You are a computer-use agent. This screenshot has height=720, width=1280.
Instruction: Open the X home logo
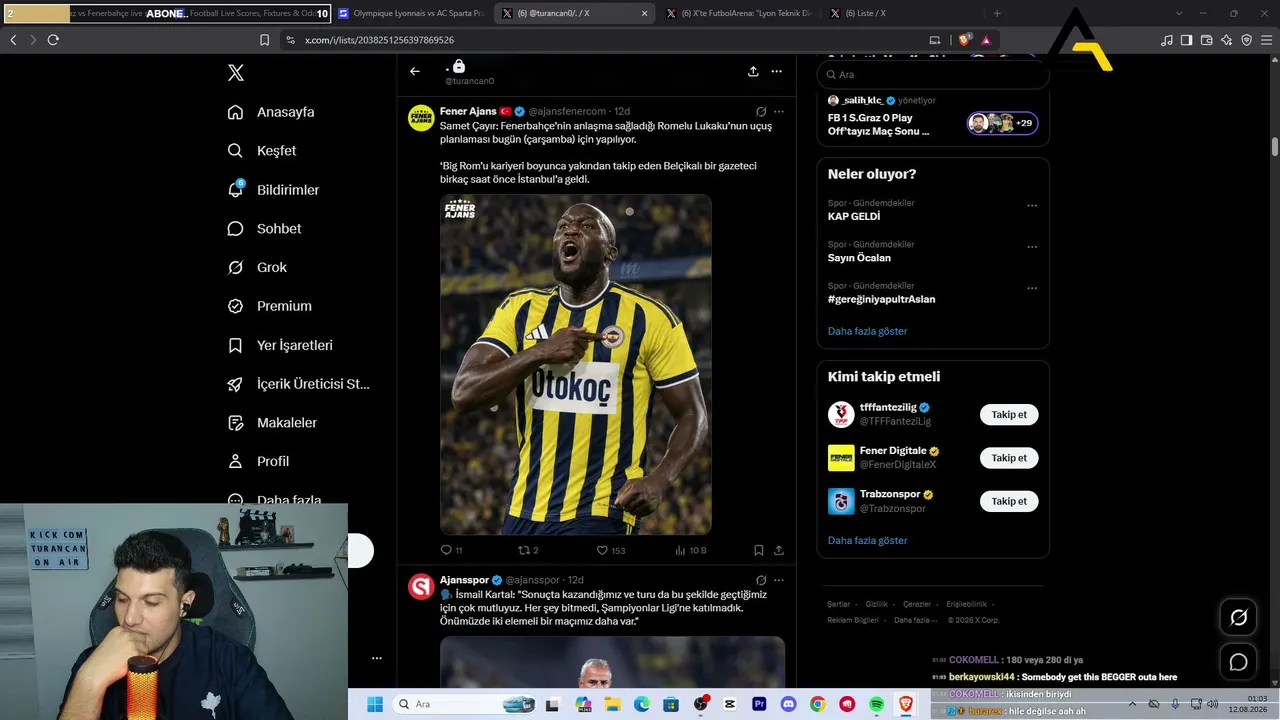[x=236, y=73]
